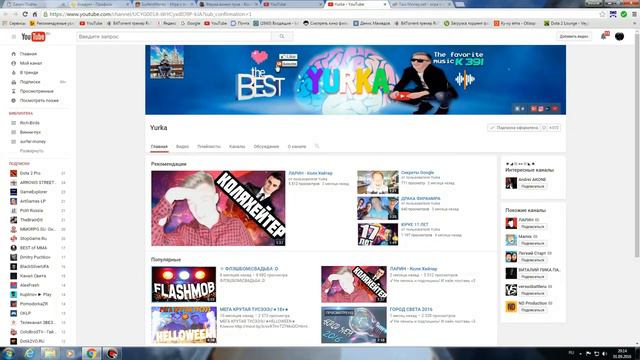The width and height of the screenshot is (640, 360).
Task: Open the notifications bell
Action: tap(604, 36)
